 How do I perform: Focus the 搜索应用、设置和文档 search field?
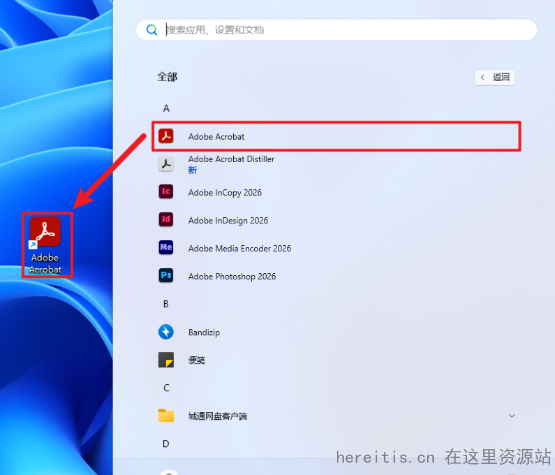pos(336,30)
